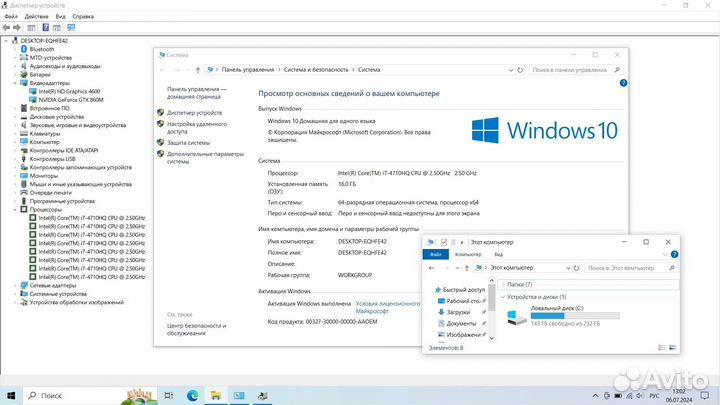Screen dimensions: 720x405
Task: Click the search field in Система window
Action: pos(576,70)
